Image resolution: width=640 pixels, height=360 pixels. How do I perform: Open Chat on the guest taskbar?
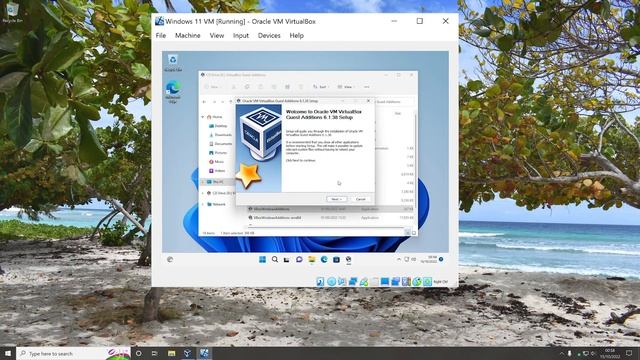coord(299,259)
